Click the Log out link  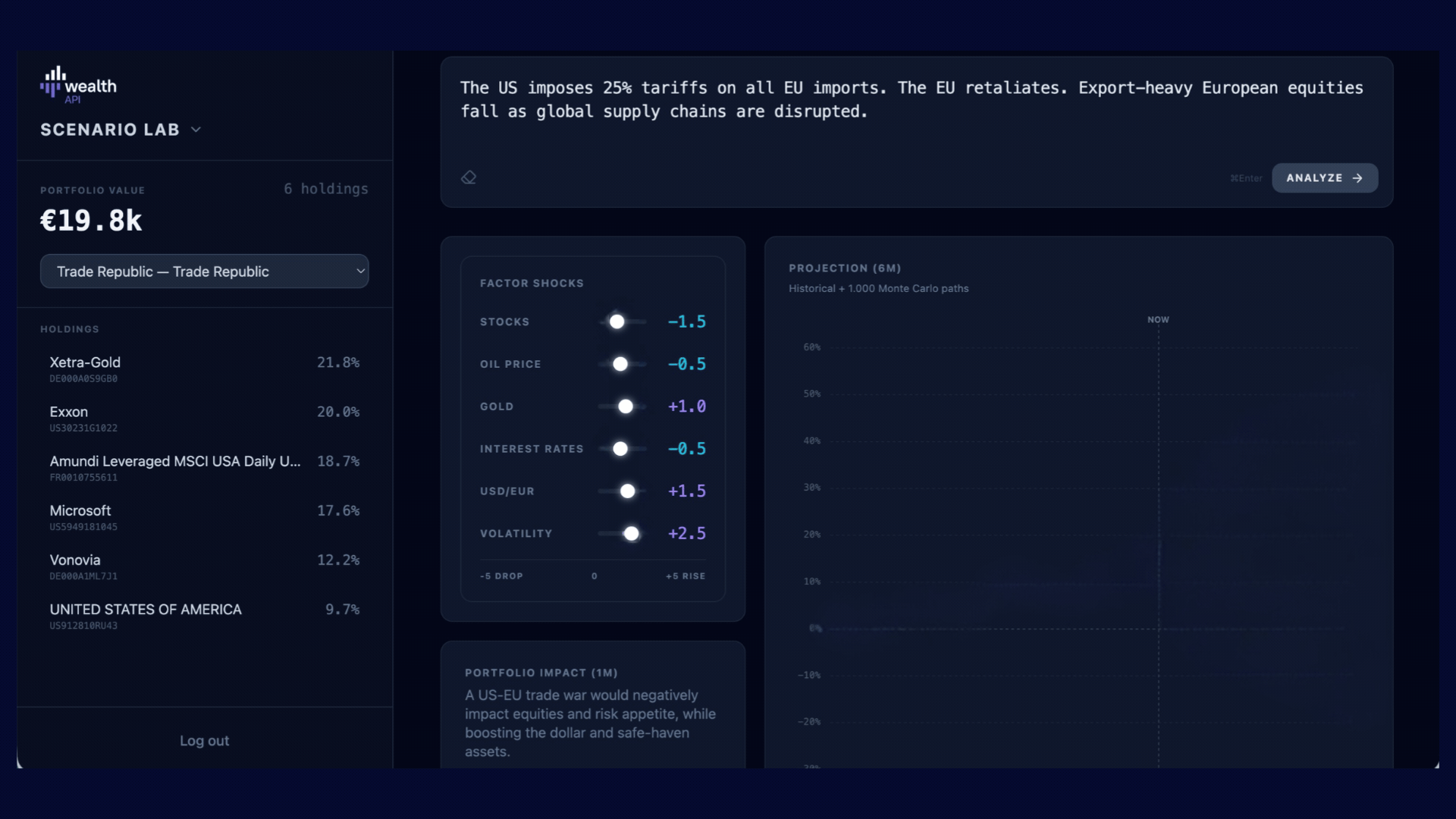click(x=204, y=741)
